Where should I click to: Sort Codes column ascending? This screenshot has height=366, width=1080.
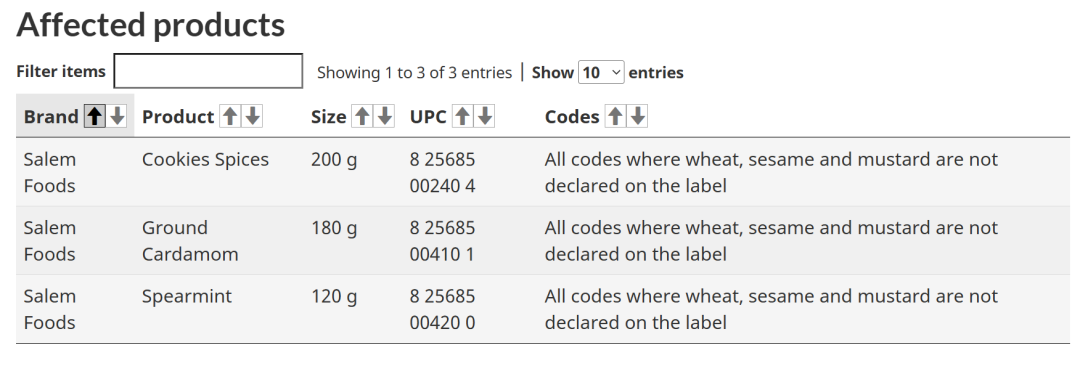[x=615, y=116]
